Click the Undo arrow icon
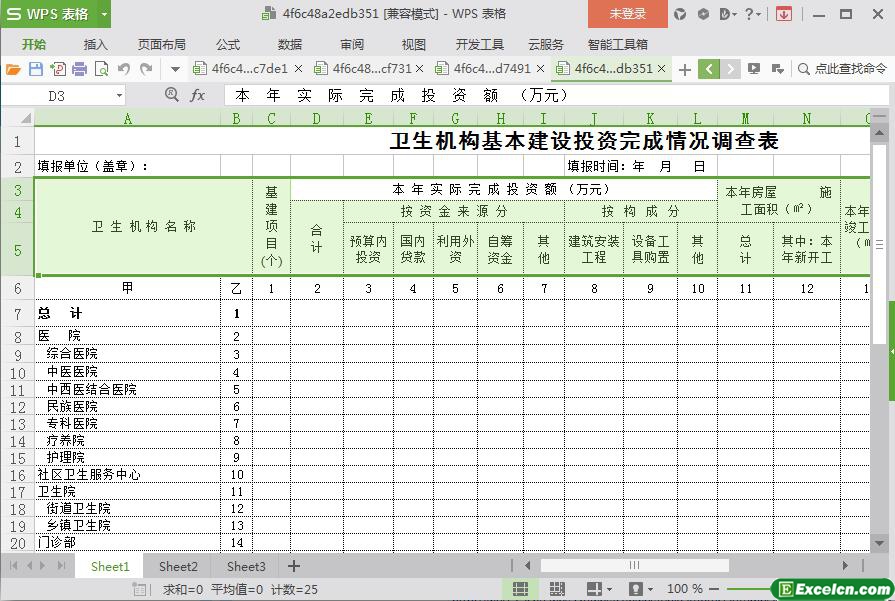Image resolution: width=895 pixels, height=601 pixels. (124, 69)
